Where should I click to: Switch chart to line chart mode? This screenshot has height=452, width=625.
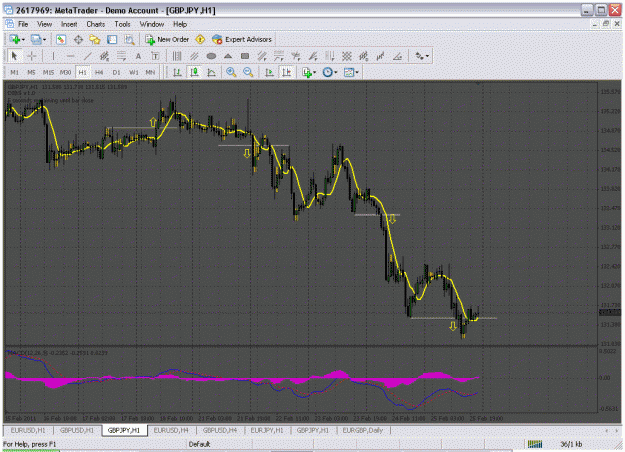click(x=211, y=72)
